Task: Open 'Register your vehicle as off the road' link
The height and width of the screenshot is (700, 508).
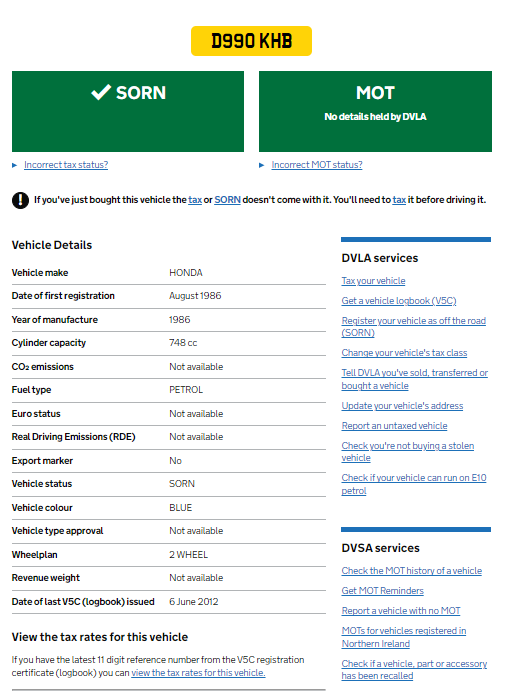Action: click(413, 327)
